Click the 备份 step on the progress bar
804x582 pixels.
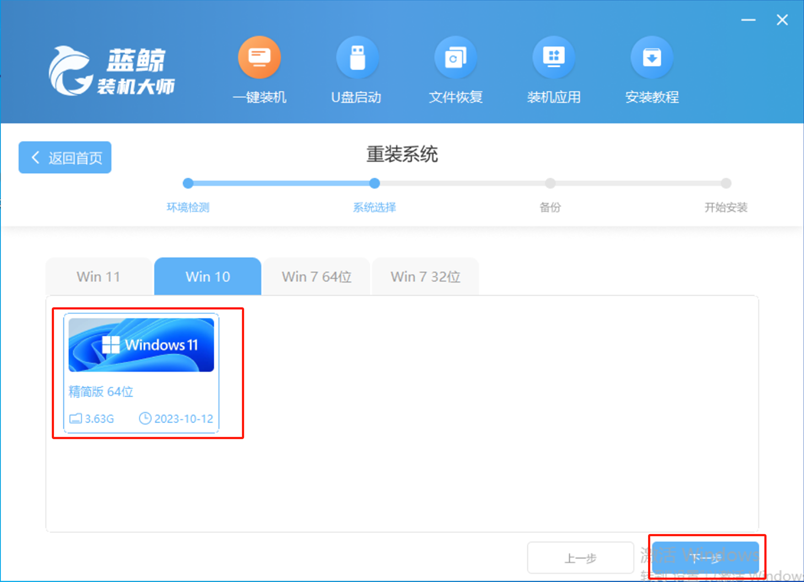point(550,184)
